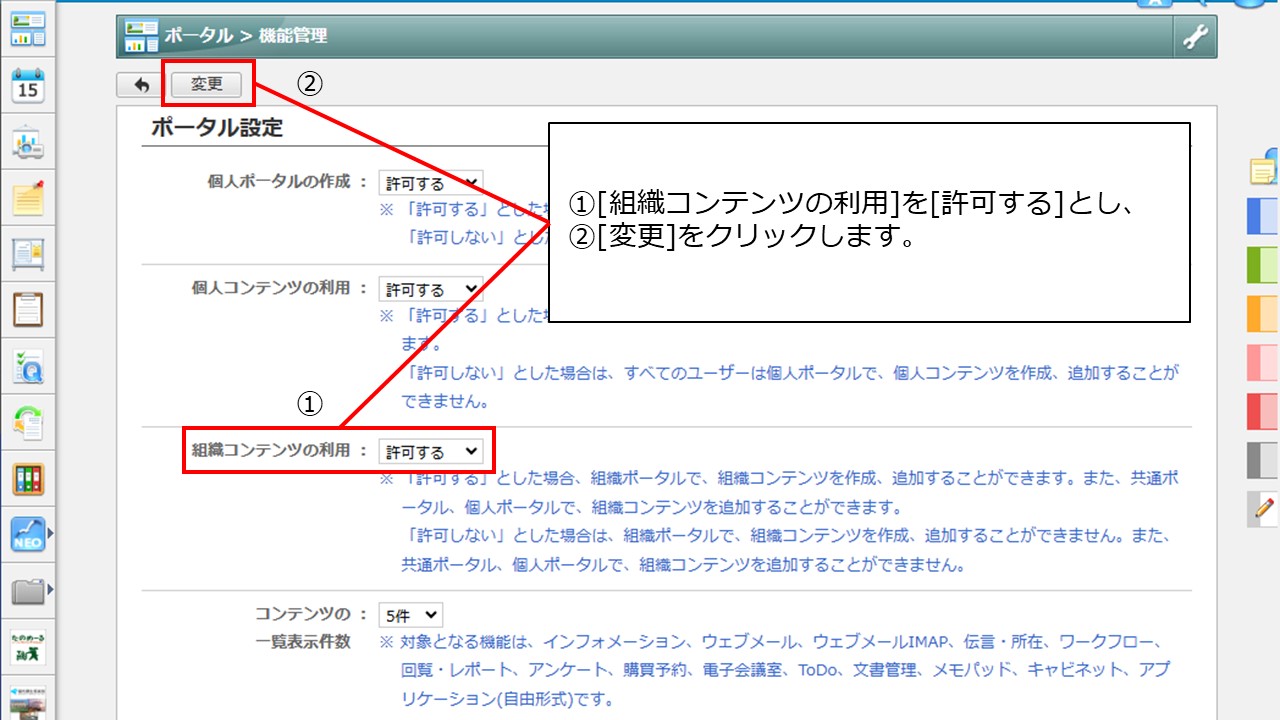
Task: Select the orange sticky note color
Action: [x=1263, y=314]
